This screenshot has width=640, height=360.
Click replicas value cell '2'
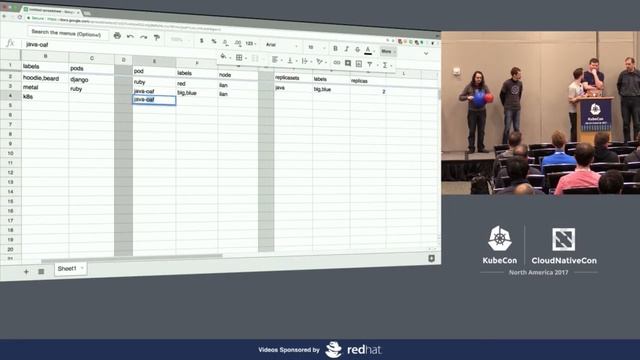[368, 91]
